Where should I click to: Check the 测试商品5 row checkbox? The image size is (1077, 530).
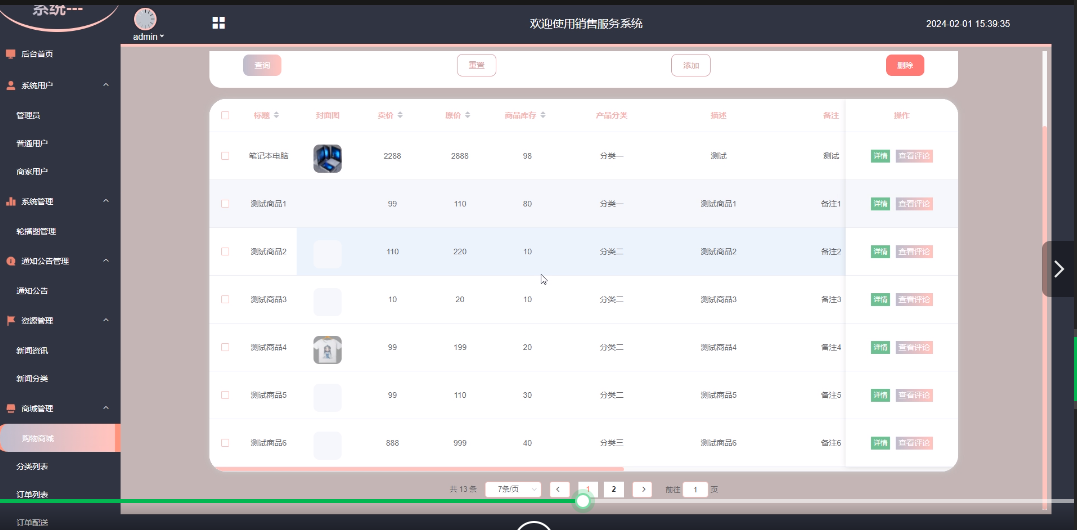coord(225,395)
